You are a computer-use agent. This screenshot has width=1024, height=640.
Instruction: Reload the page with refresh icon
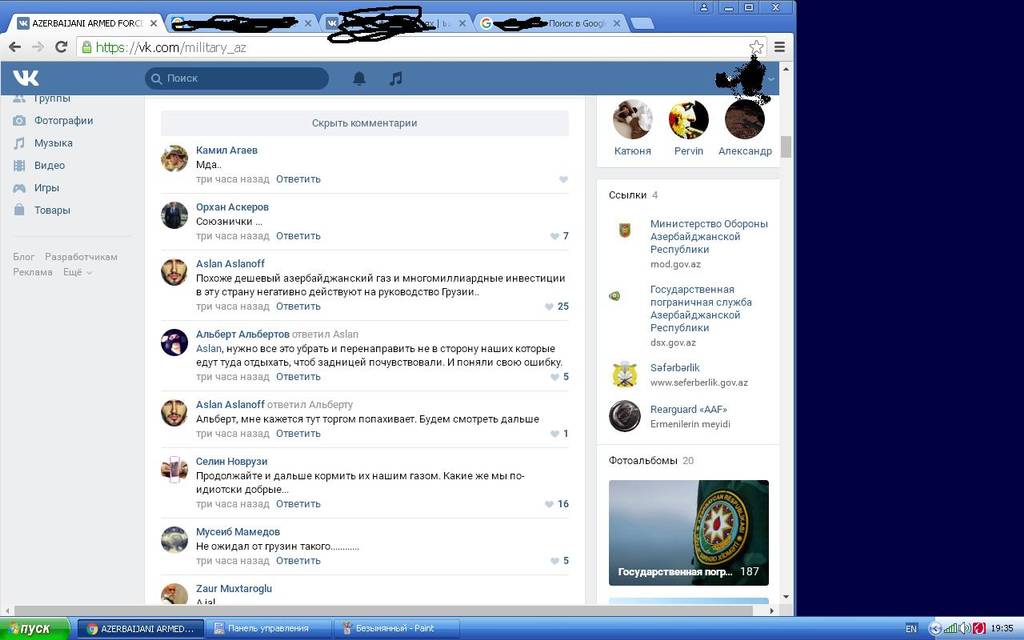click(61, 47)
